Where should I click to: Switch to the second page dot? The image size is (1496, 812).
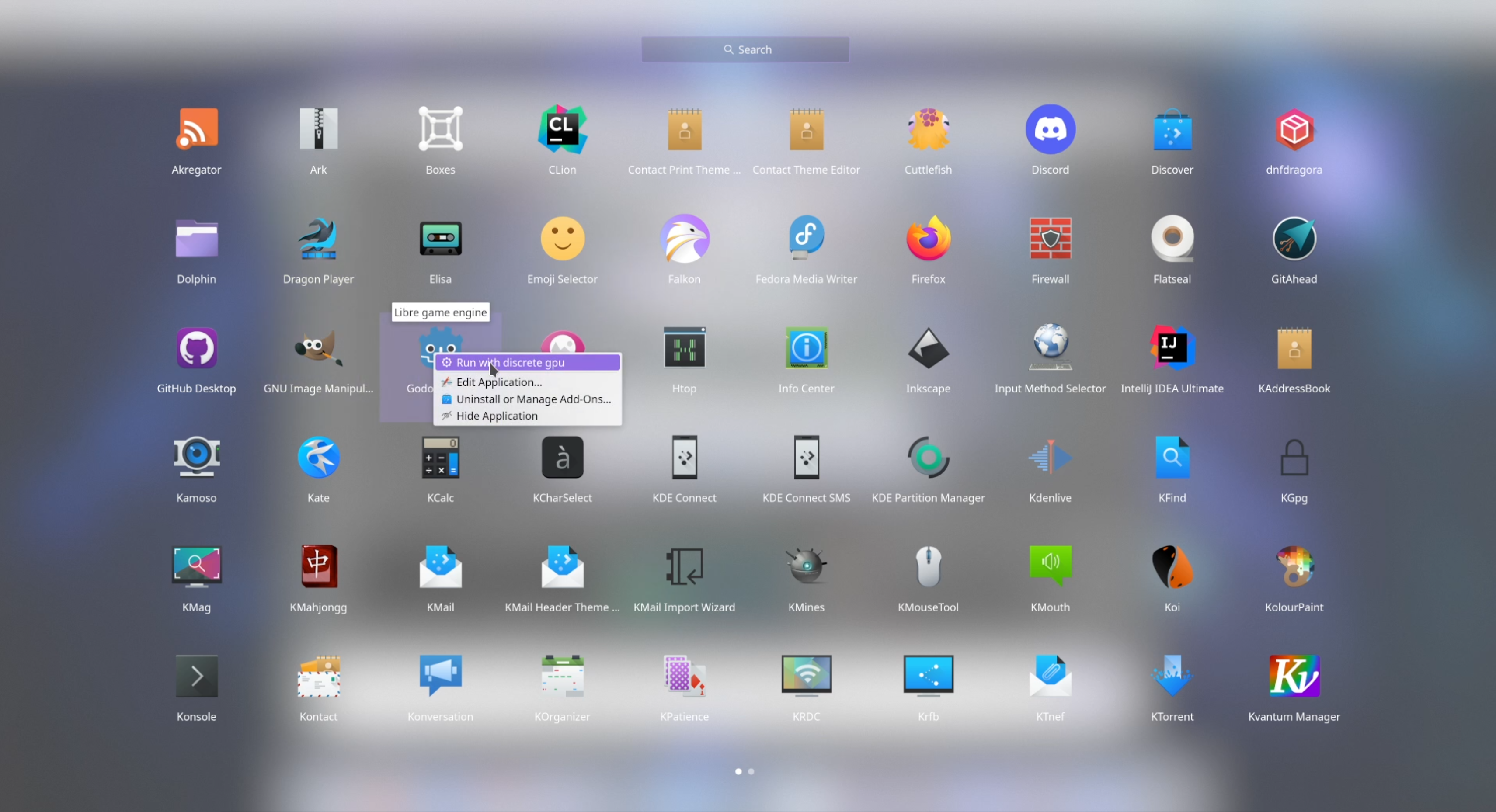coord(751,771)
